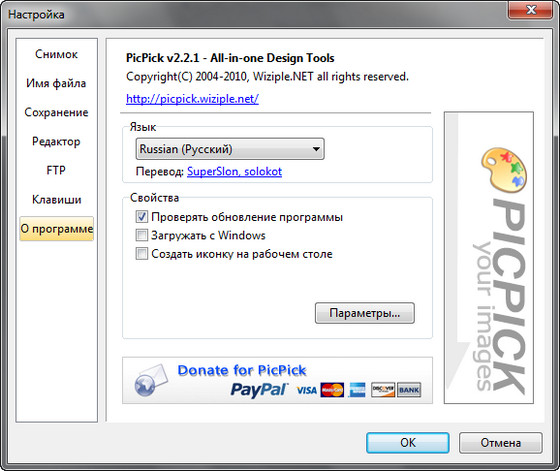This screenshot has width=560, height=471.
Task: Open the FTP settings tab
Action: point(56,170)
